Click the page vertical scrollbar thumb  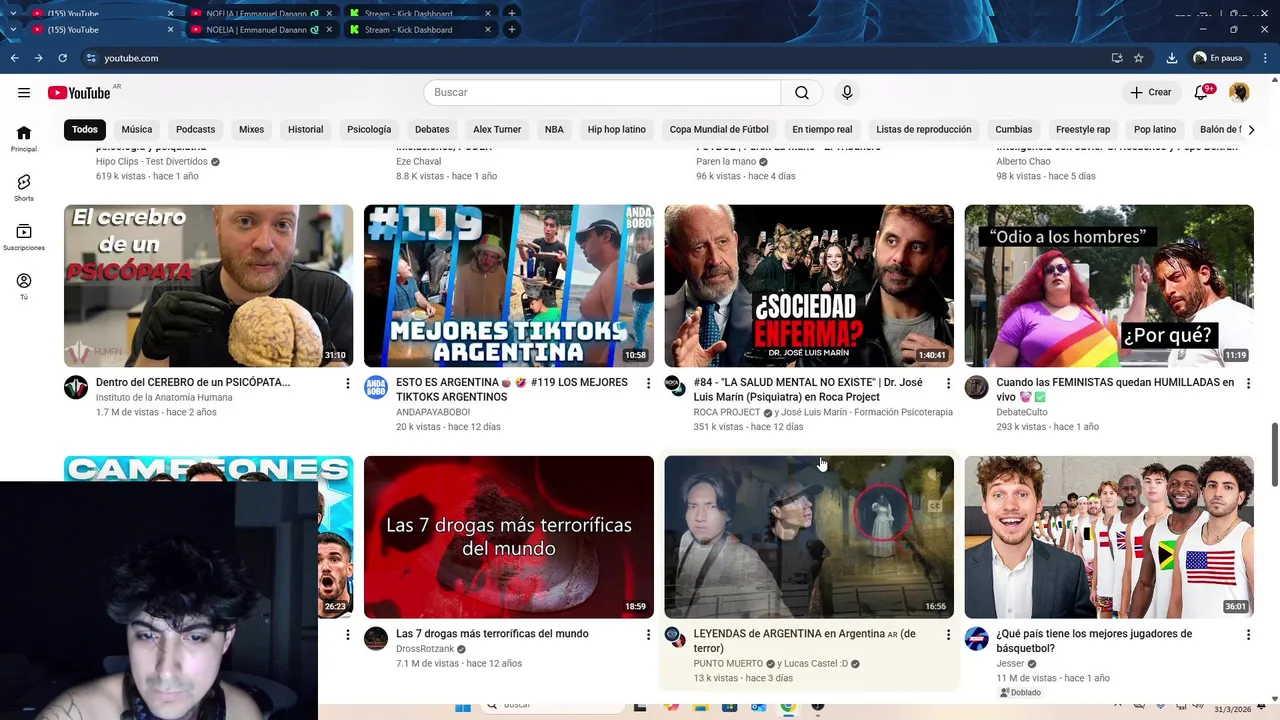coord(1274,456)
